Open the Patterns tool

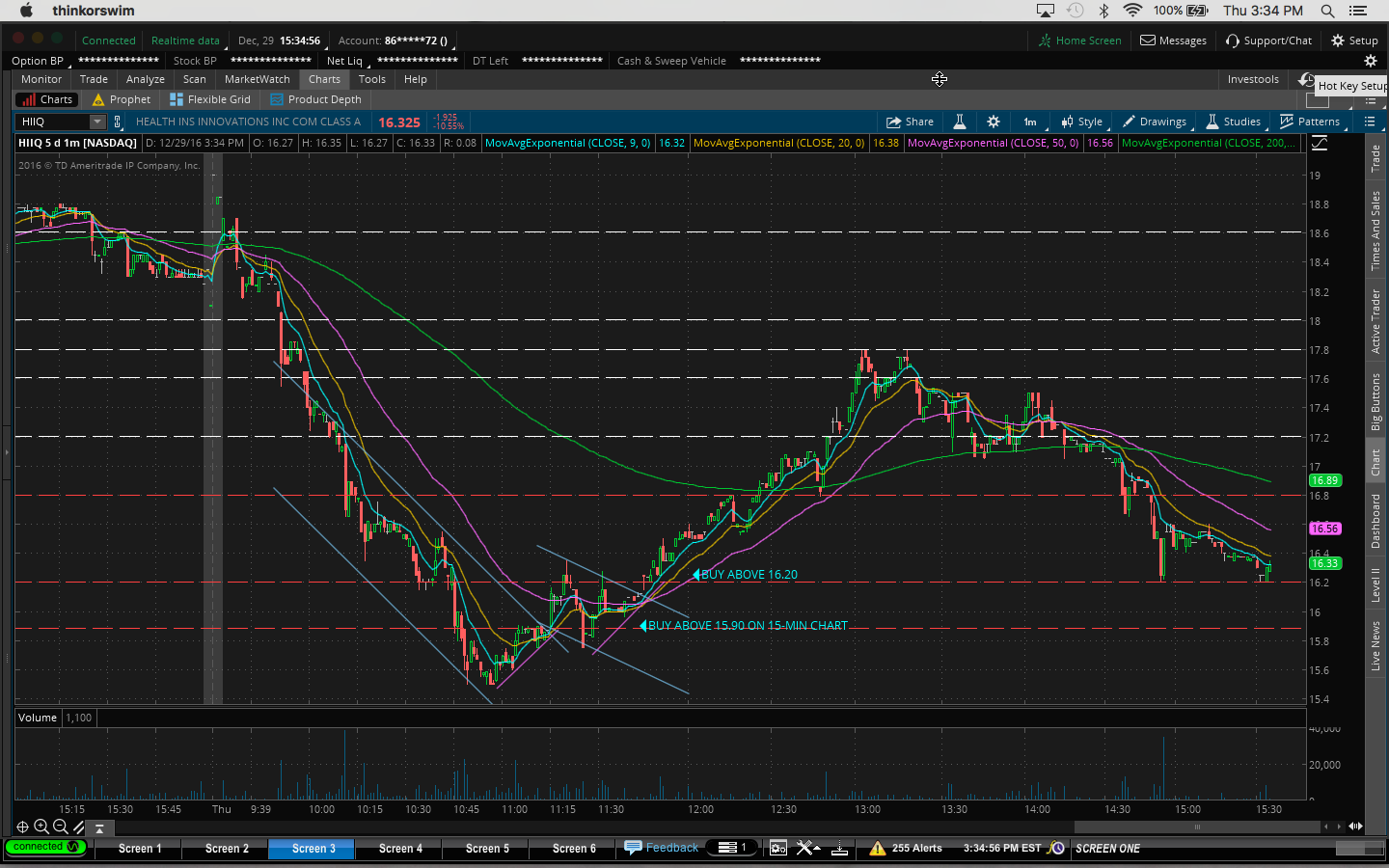coord(1309,122)
